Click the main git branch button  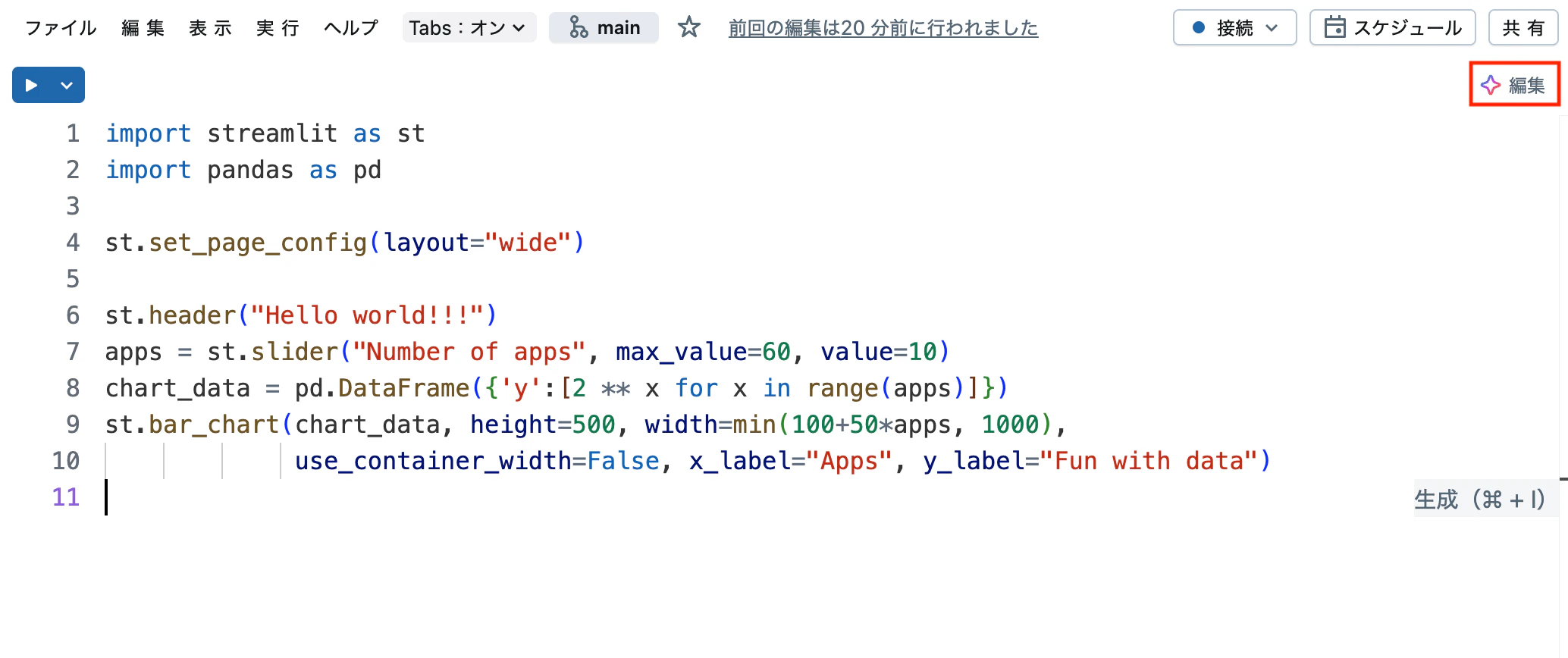(x=604, y=28)
